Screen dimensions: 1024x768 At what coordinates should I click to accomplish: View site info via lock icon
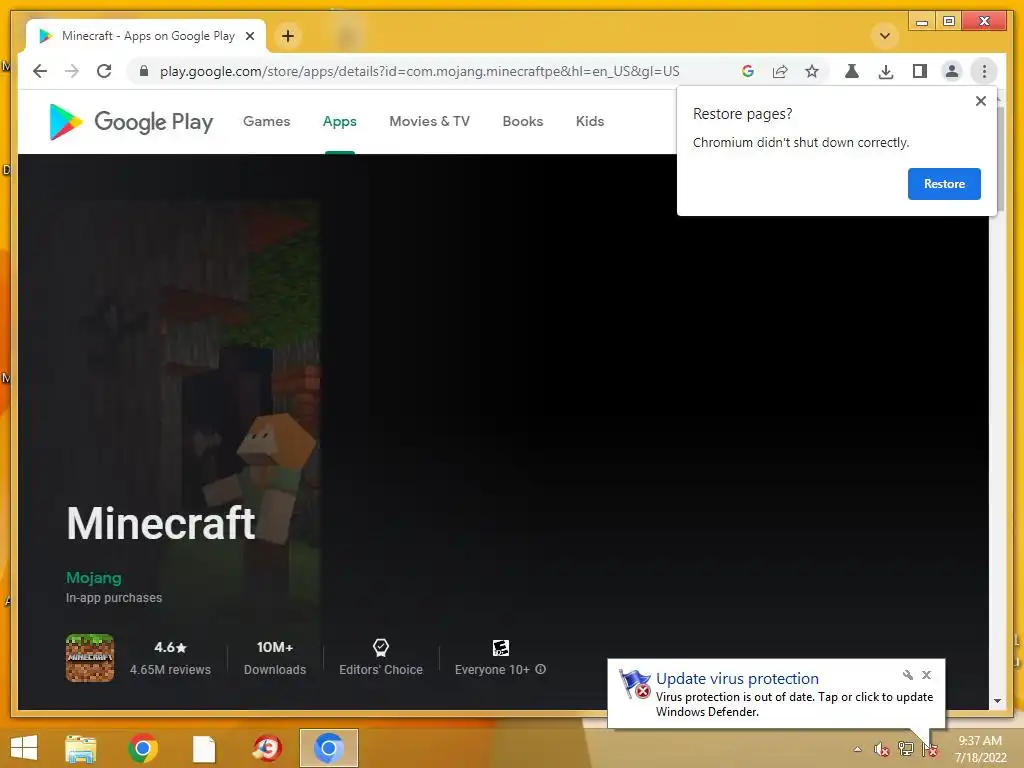point(144,71)
